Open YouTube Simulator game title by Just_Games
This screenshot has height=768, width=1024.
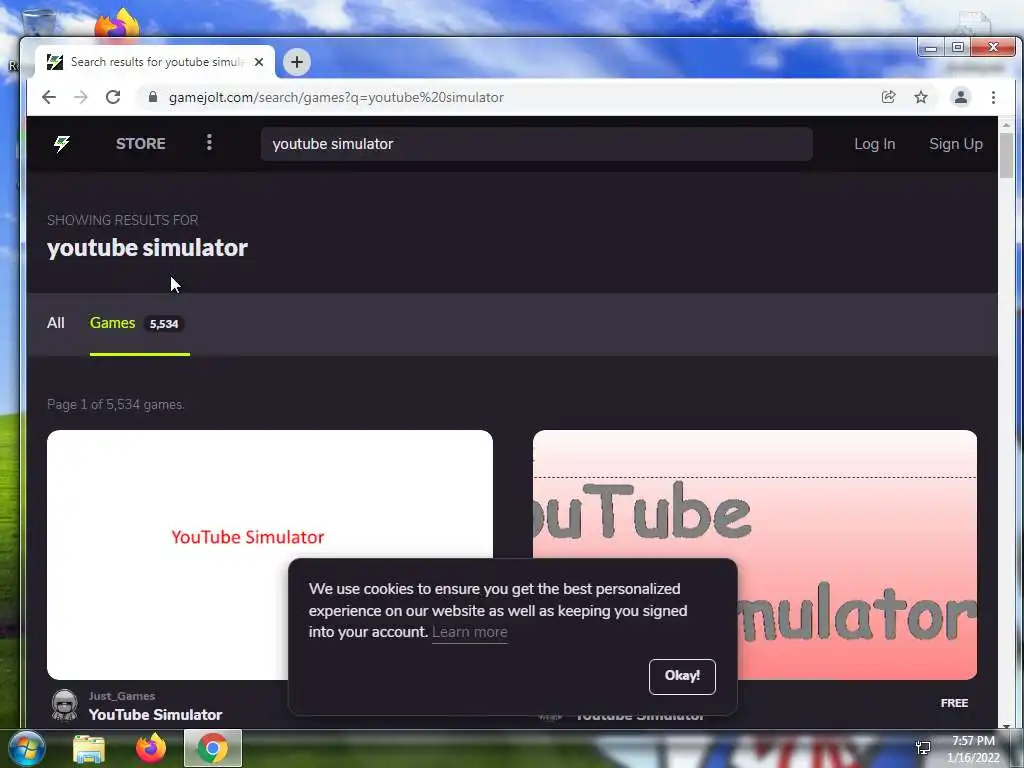155,714
